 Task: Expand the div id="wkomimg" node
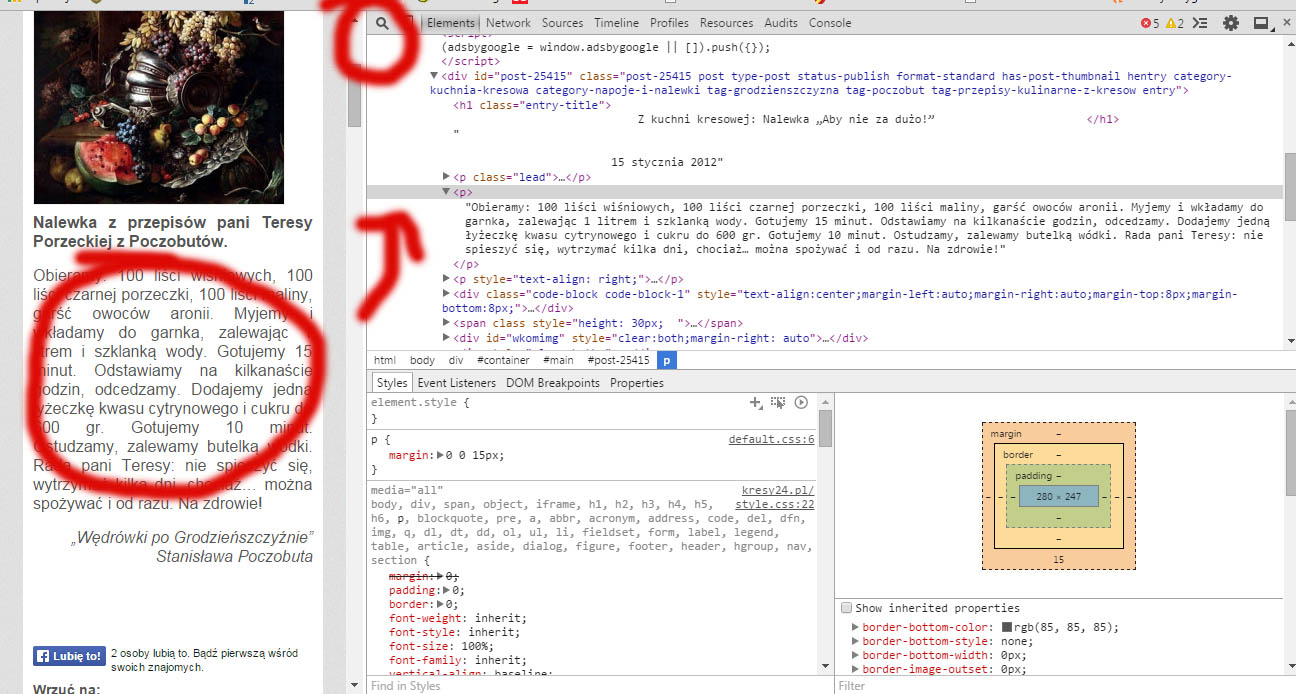pyautogui.click(x=447, y=338)
